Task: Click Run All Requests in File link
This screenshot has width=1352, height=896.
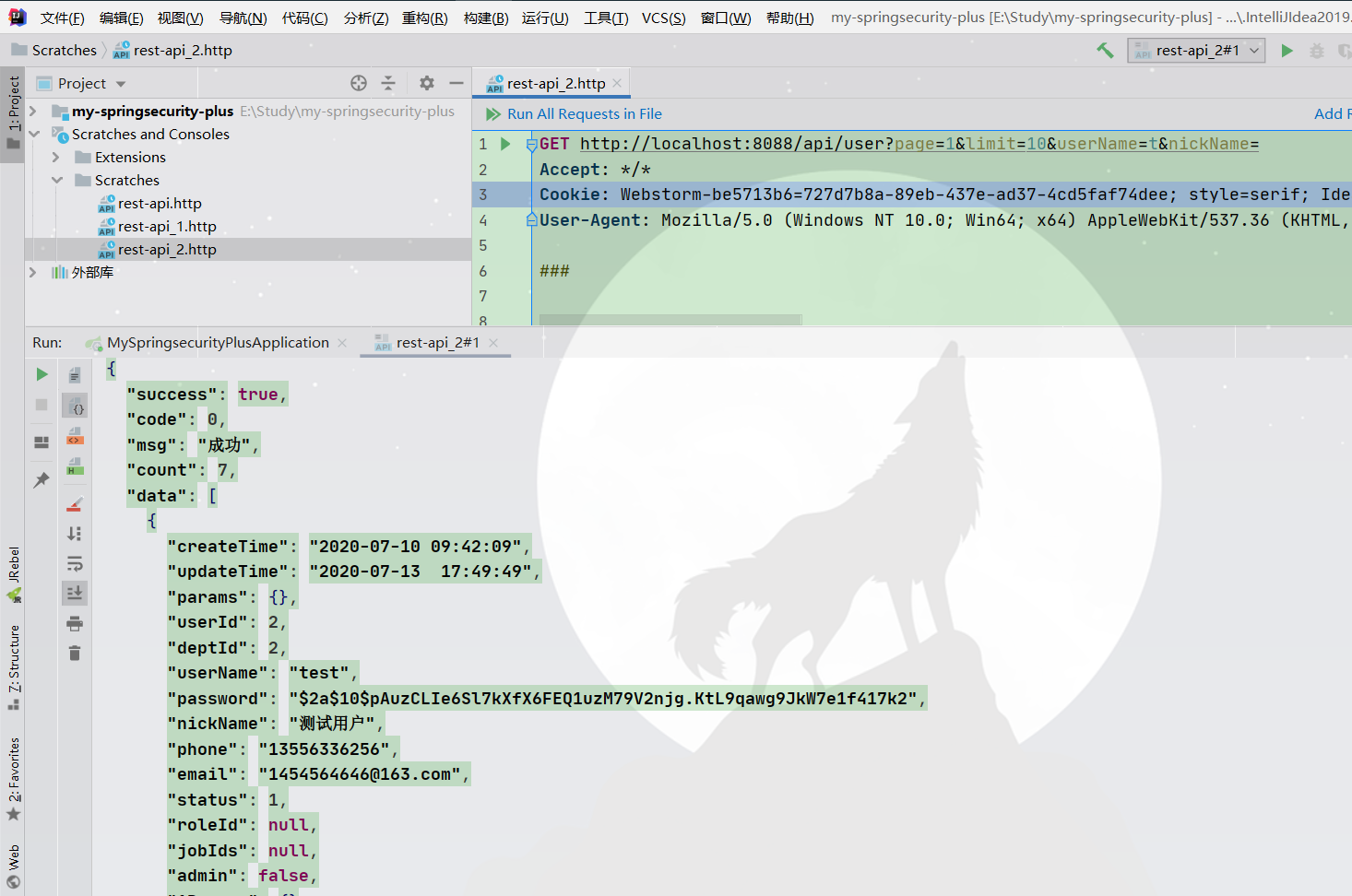Action: (585, 113)
